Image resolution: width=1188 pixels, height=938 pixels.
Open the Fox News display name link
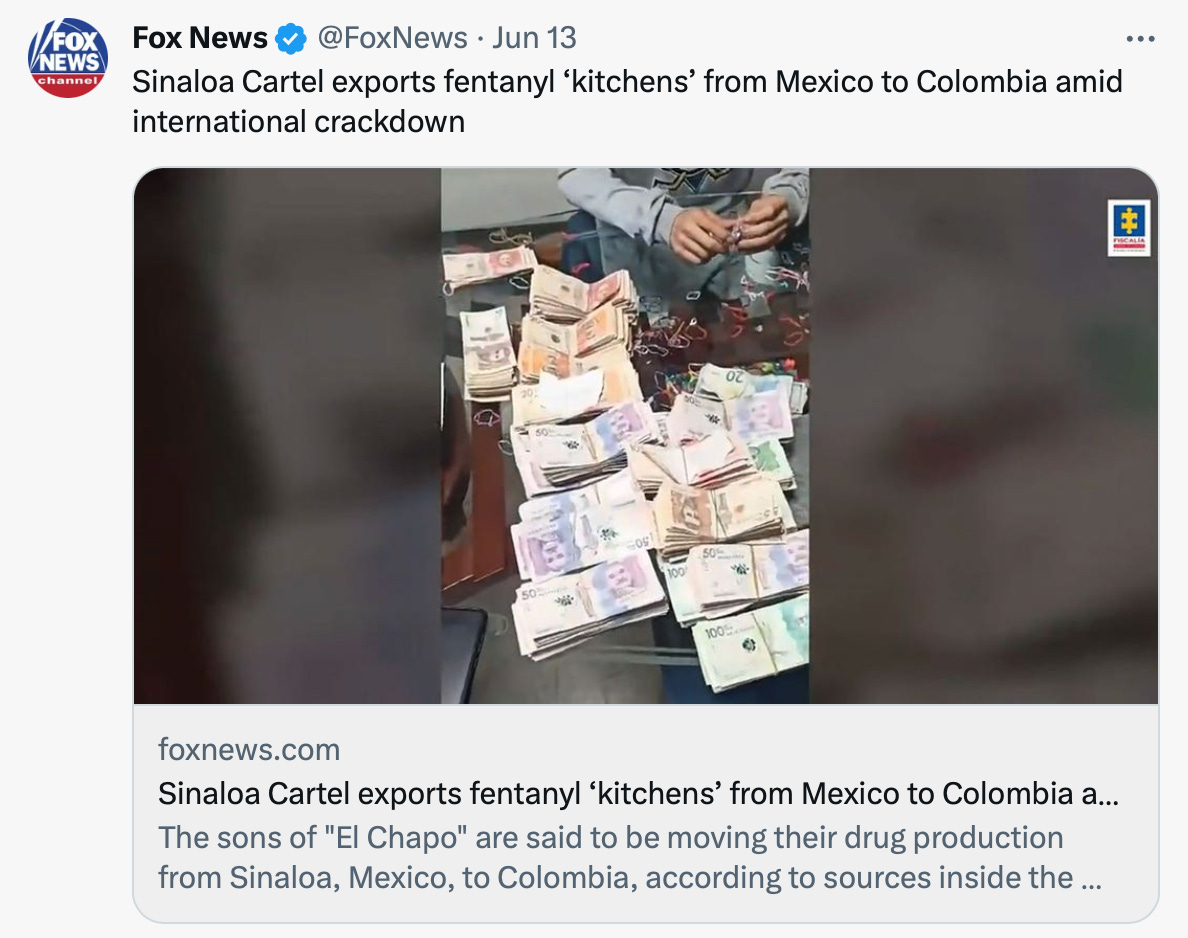click(200, 38)
